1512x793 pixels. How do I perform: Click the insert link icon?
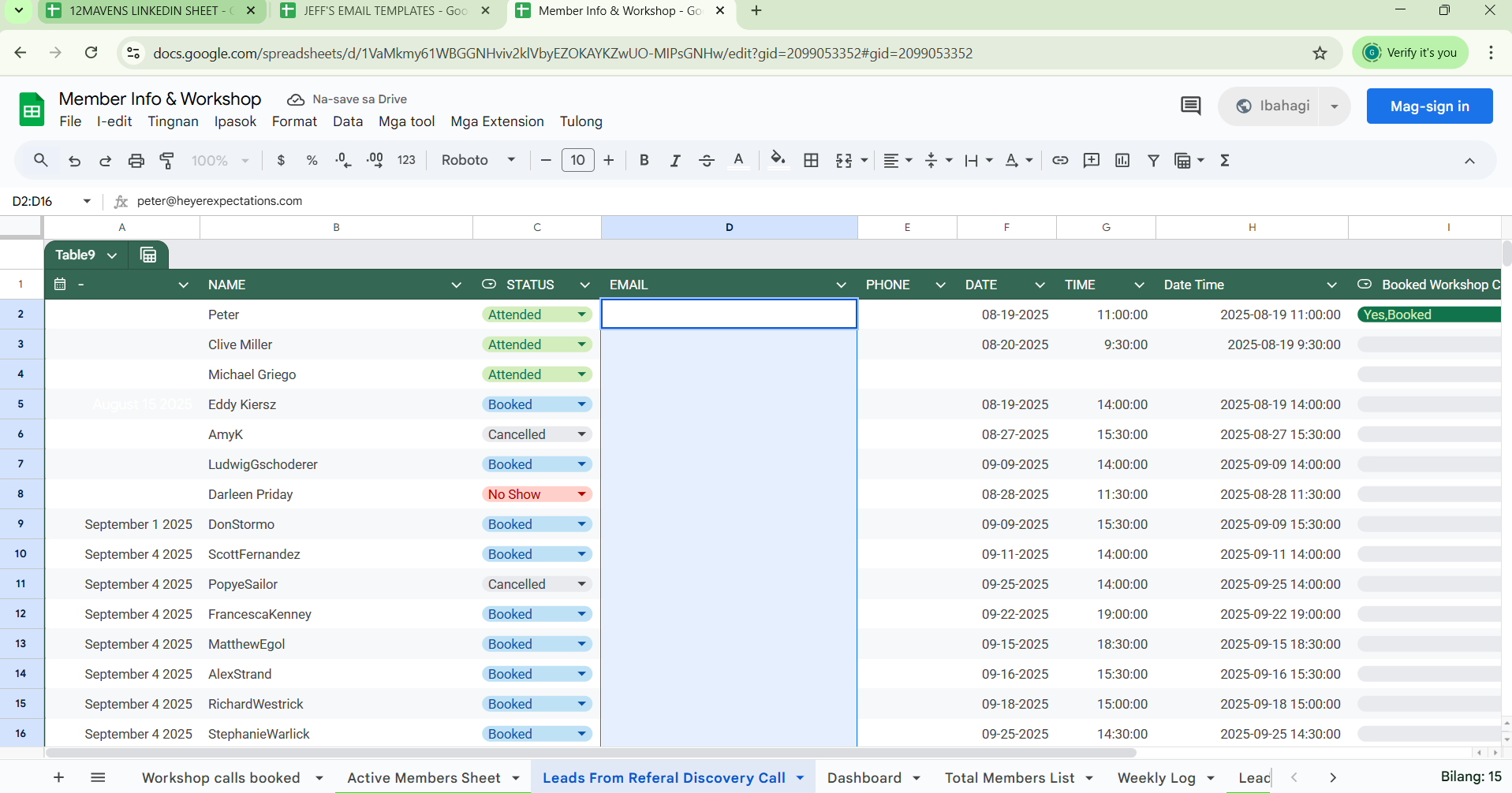click(1060, 161)
